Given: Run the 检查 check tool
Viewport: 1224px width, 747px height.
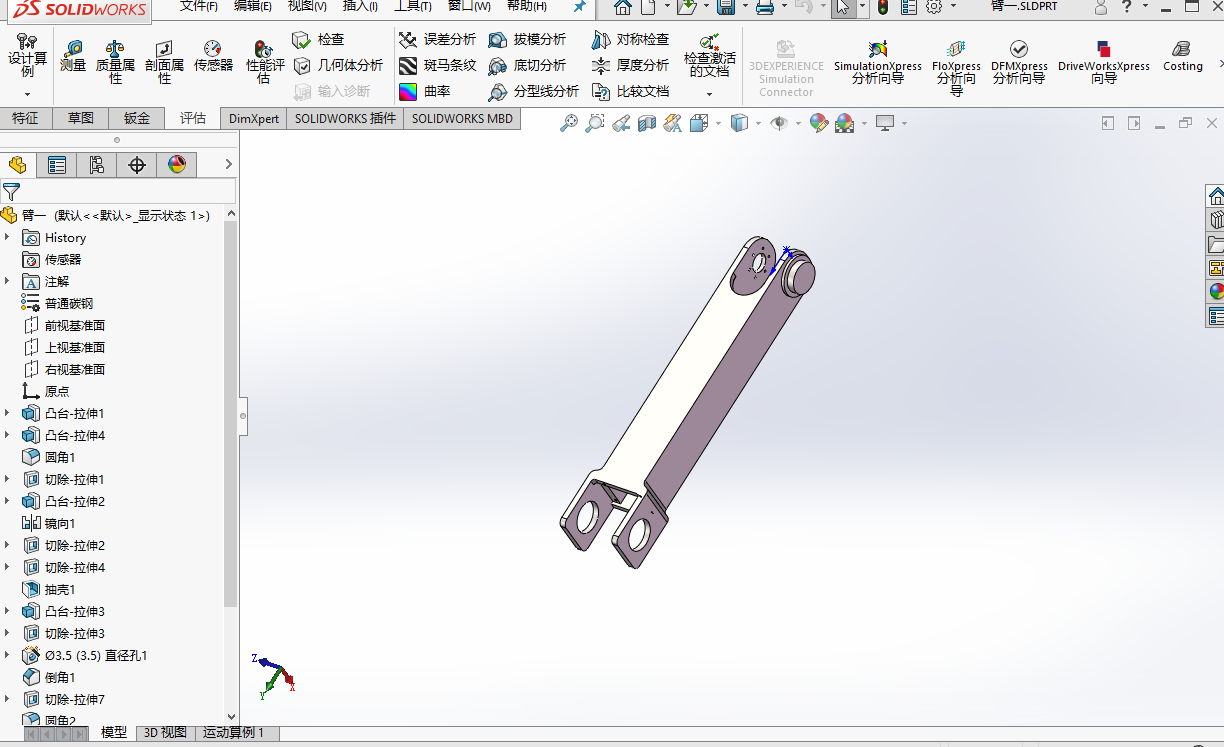Looking at the screenshot, I should [x=318, y=40].
